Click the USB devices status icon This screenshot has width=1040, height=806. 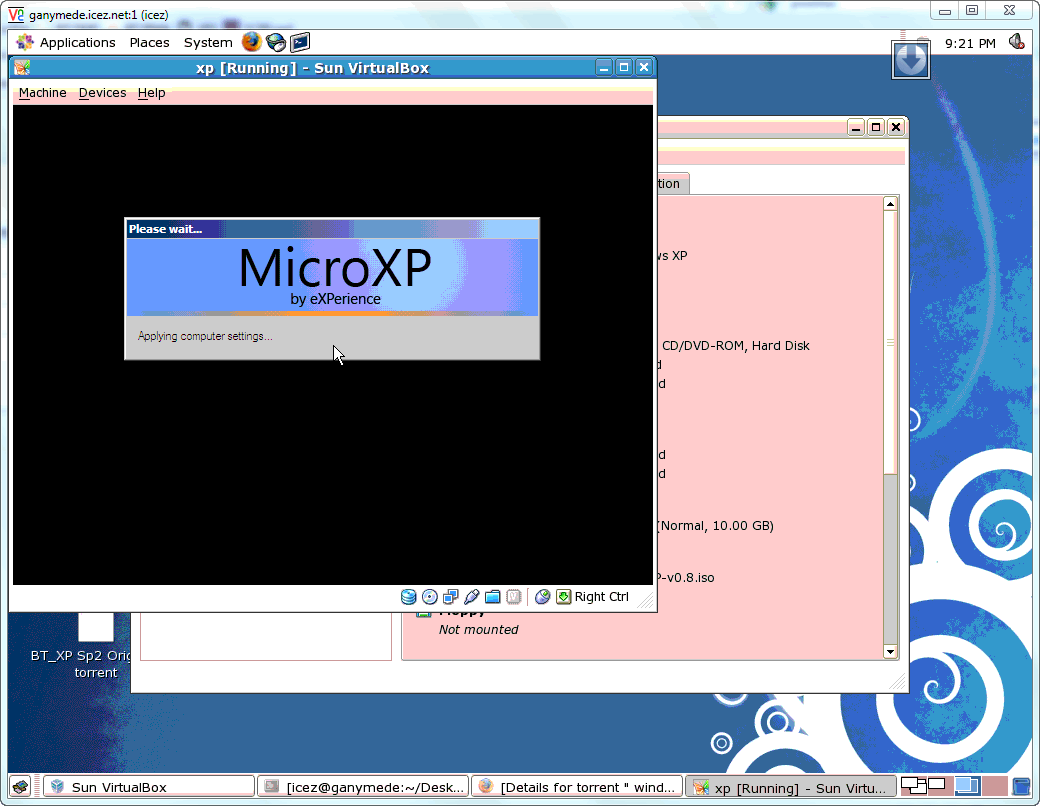[472, 597]
